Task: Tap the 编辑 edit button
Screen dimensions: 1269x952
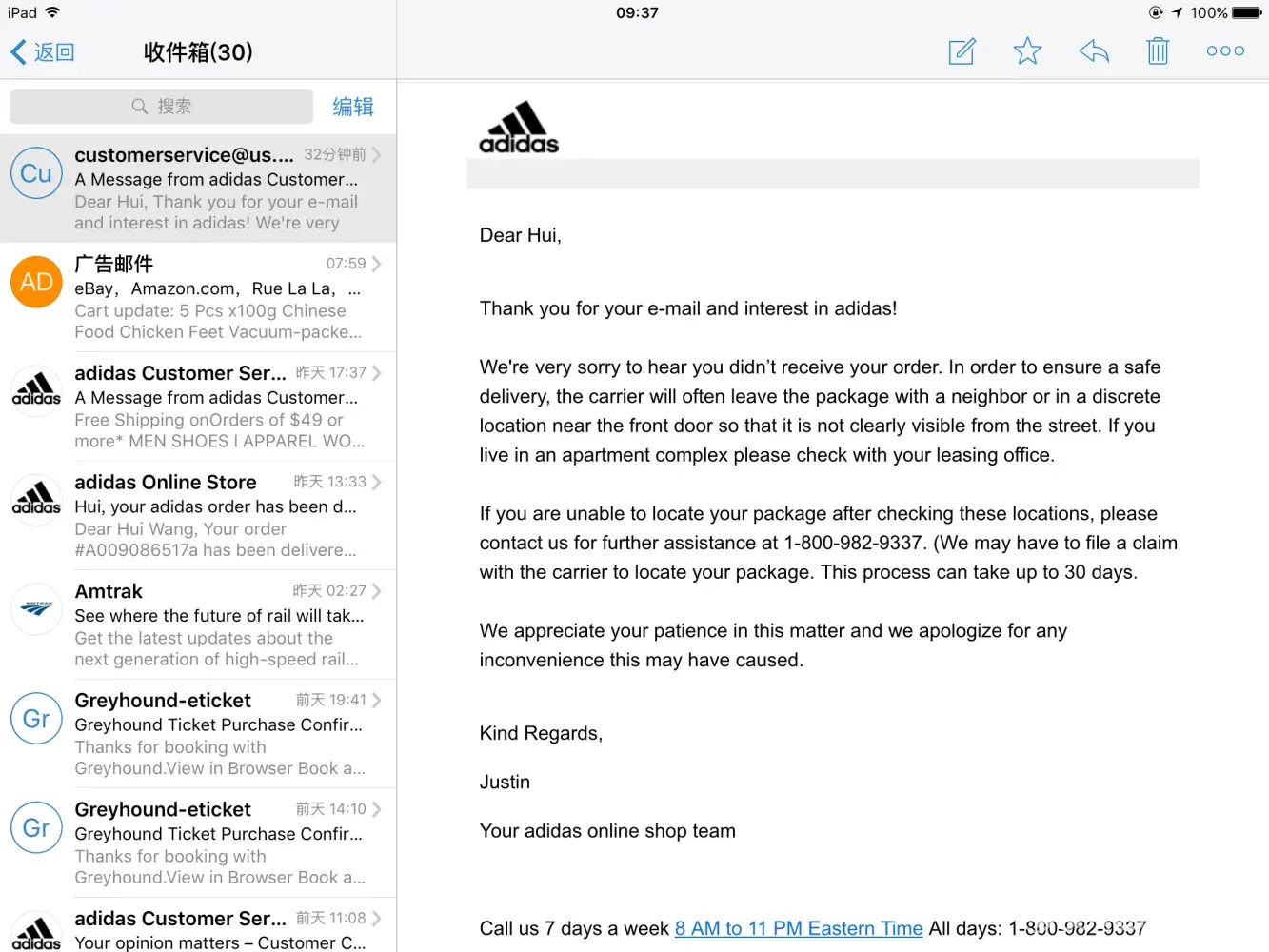Action: tap(353, 107)
